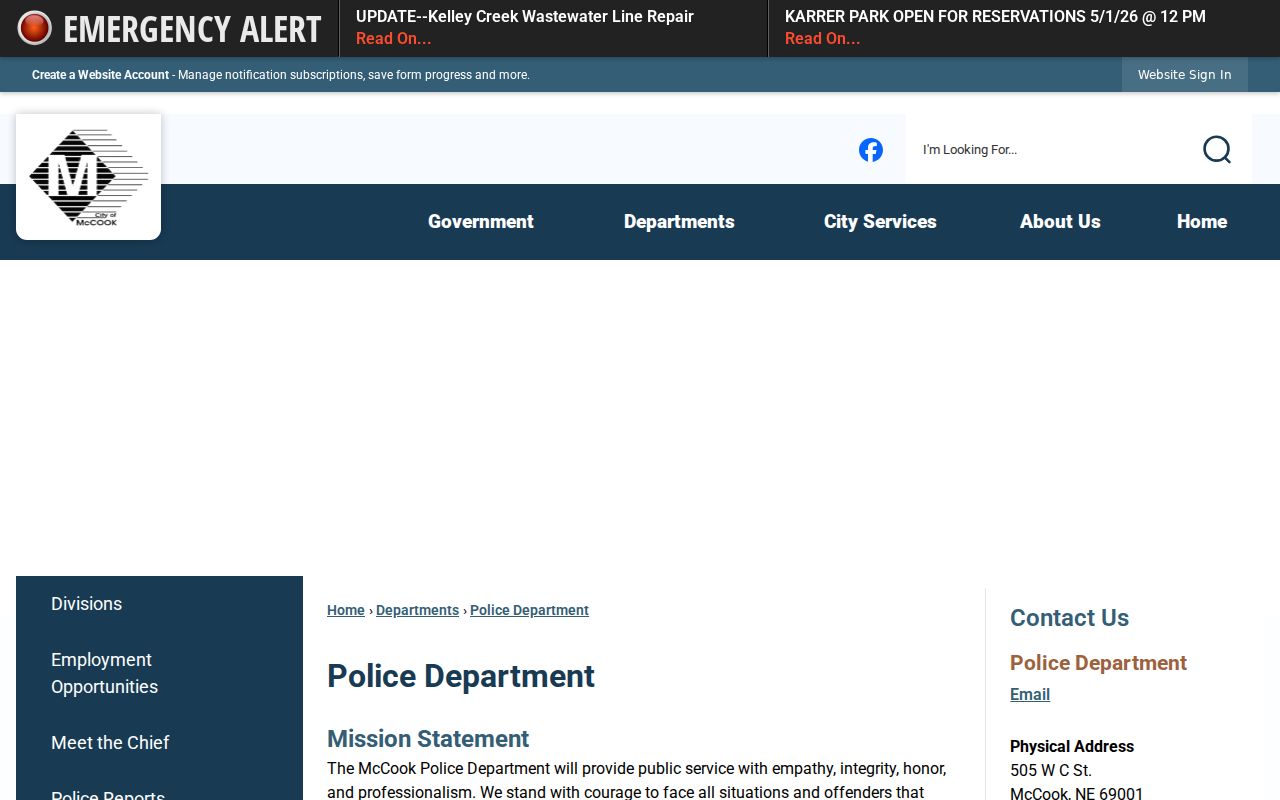This screenshot has width=1280, height=800.
Task: Click Departments breadcrumb link
Action: 417,610
